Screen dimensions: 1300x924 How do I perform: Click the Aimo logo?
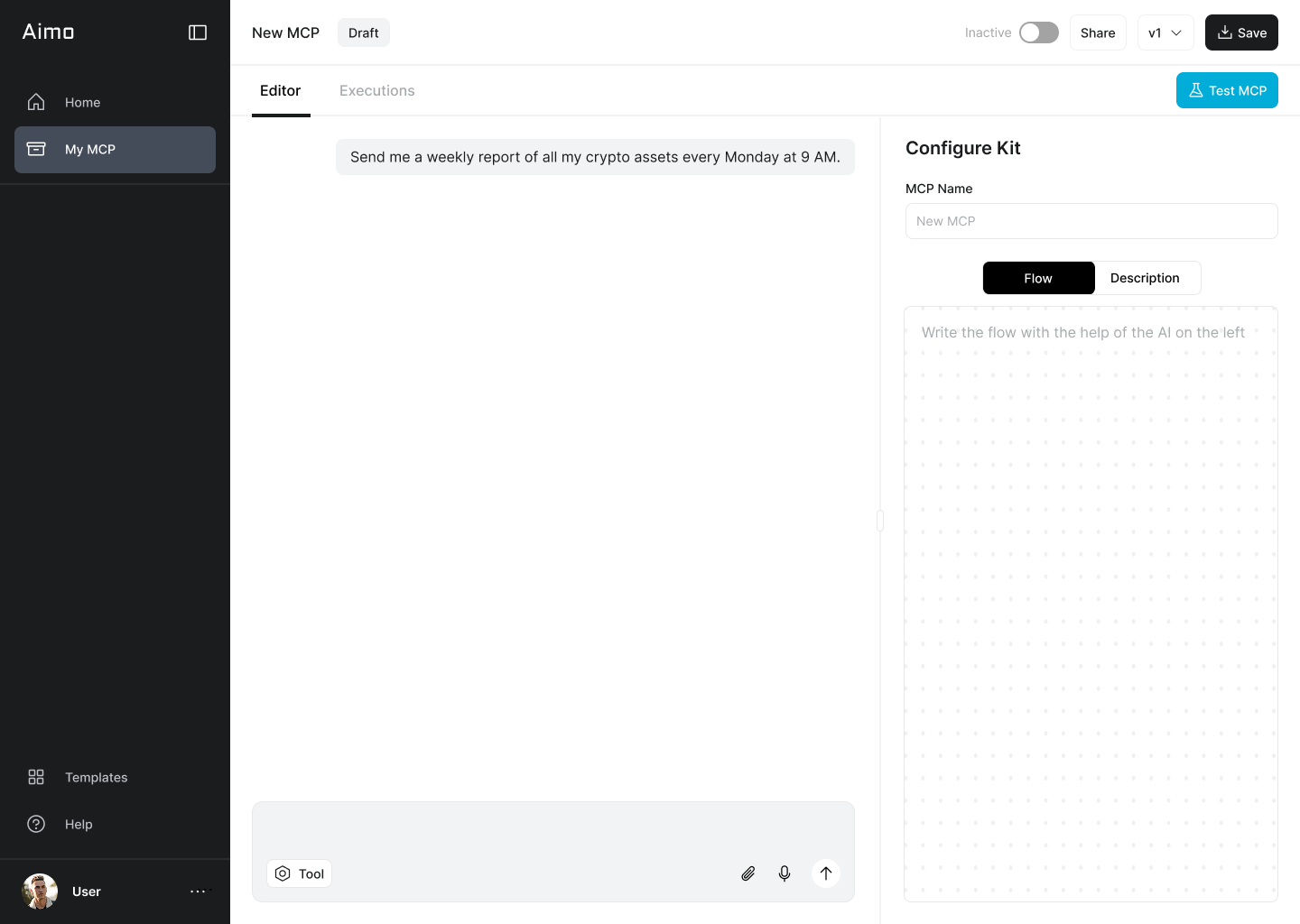[x=49, y=32]
